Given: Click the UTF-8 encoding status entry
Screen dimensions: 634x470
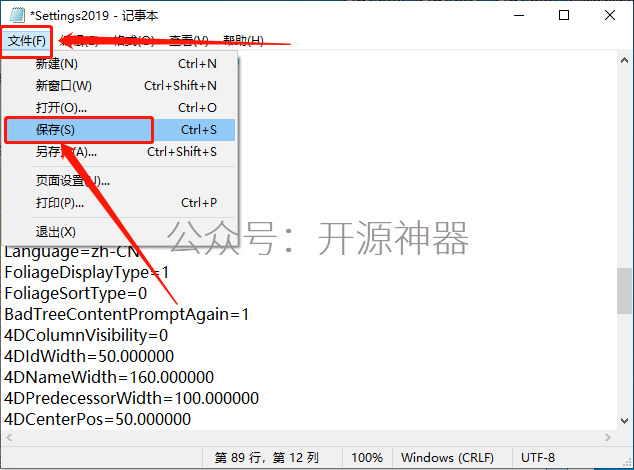Looking at the screenshot, I should point(538,458).
